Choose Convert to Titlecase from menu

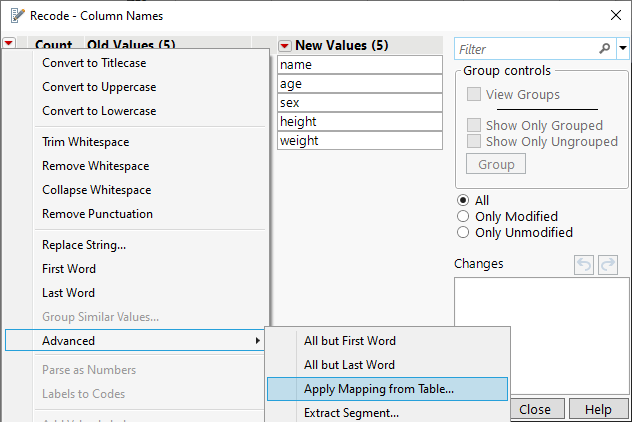tap(94, 62)
